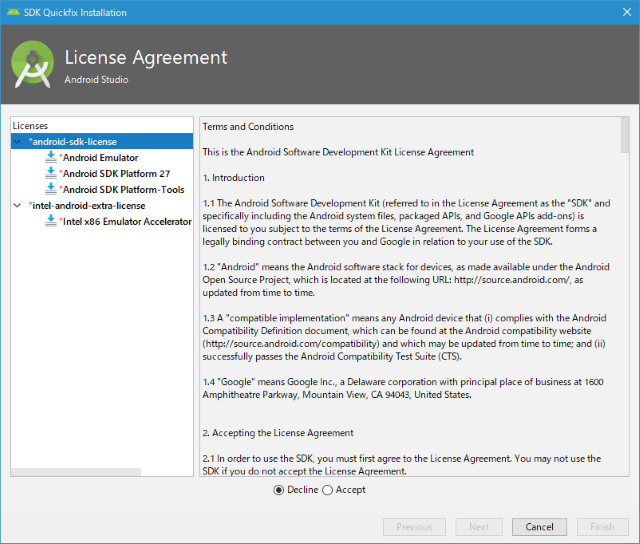This screenshot has height=544, width=640.
Task: Select intel-android-extra-license entry
Action: (87, 206)
